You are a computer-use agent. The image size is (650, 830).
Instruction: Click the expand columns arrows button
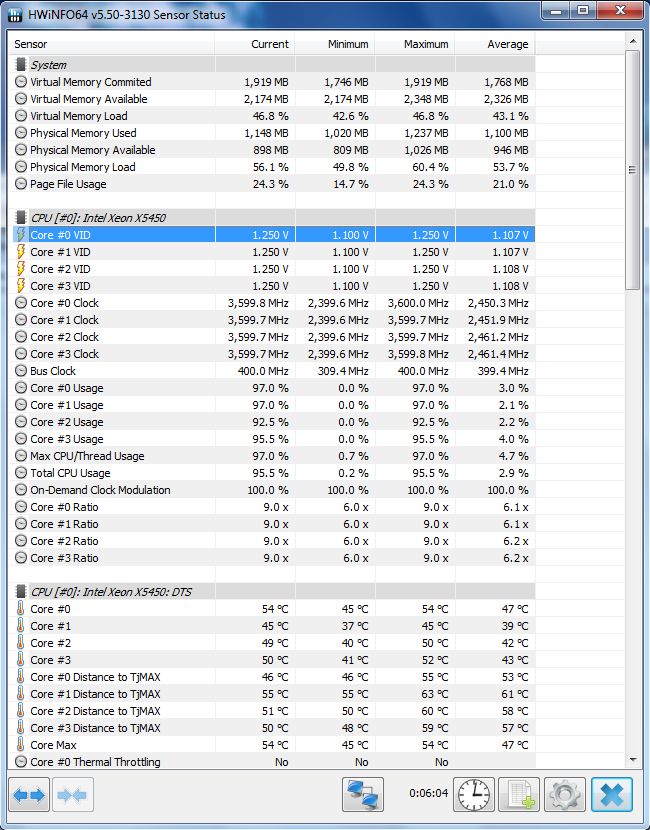click(29, 794)
